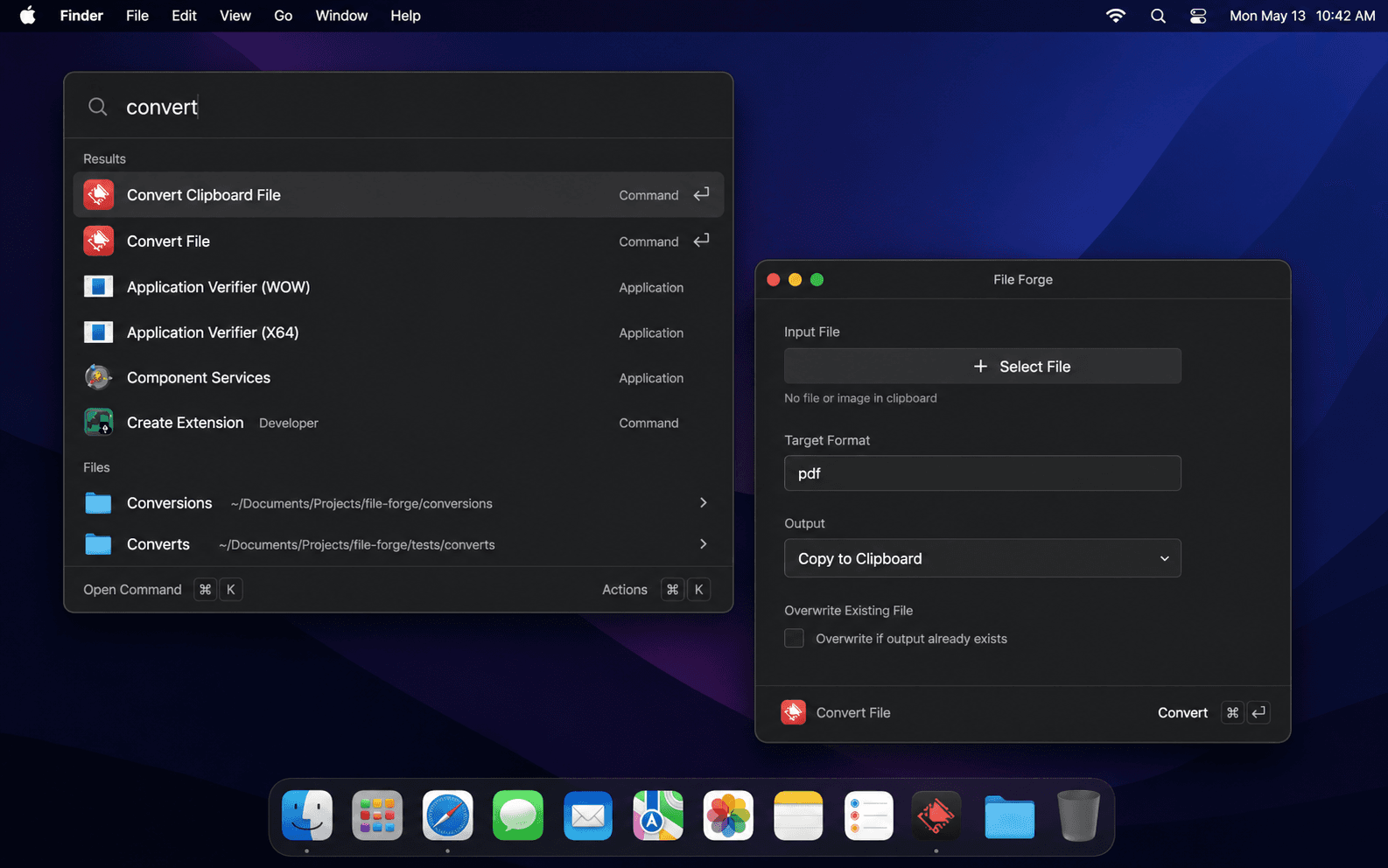The image size is (1388, 868).
Task: Open Reminders from the Dock
Action: 868,815
